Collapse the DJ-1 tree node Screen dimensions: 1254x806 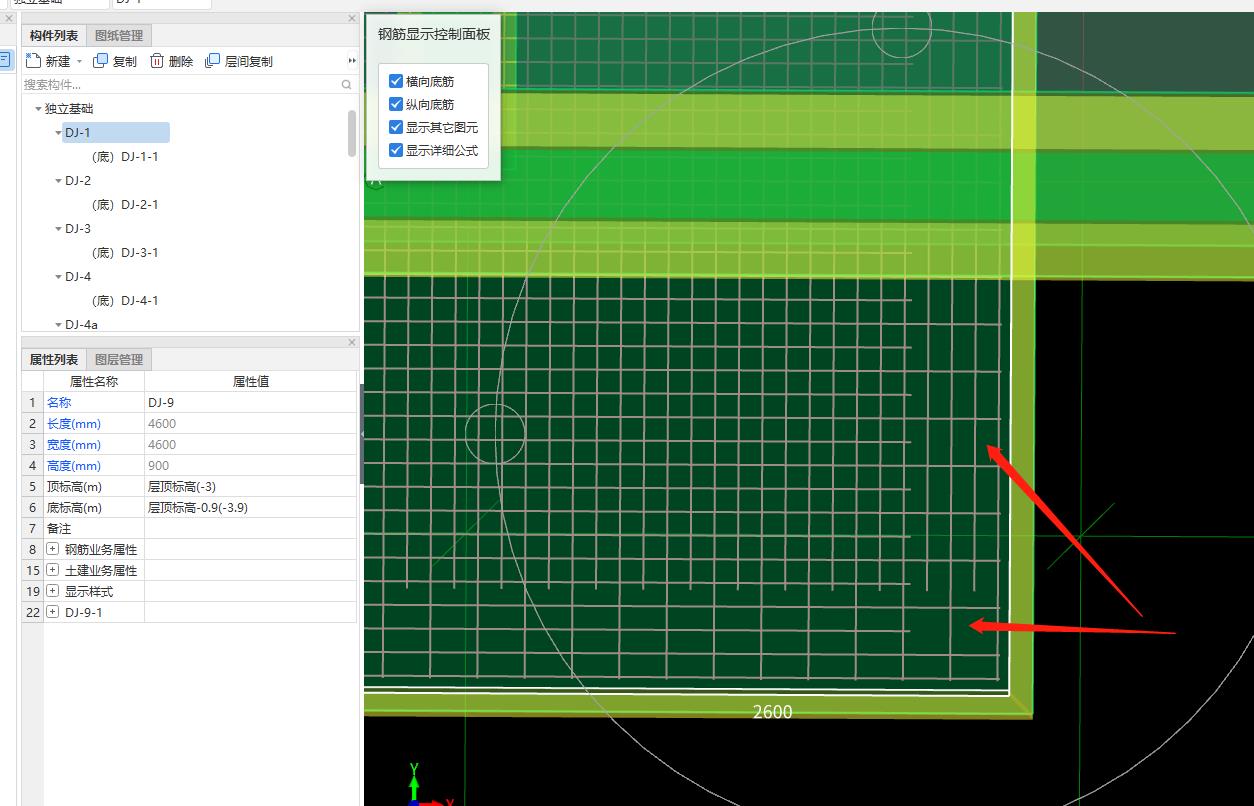(58, 133)
